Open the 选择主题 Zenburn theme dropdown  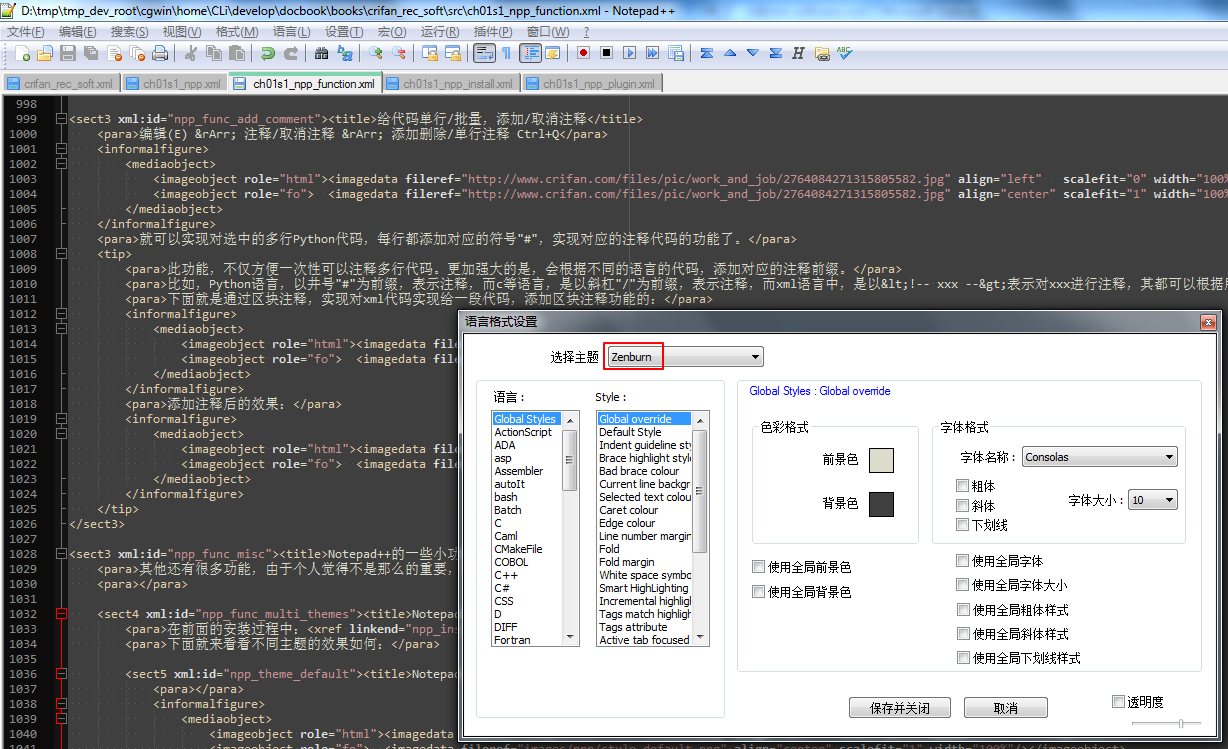point(685,357)
